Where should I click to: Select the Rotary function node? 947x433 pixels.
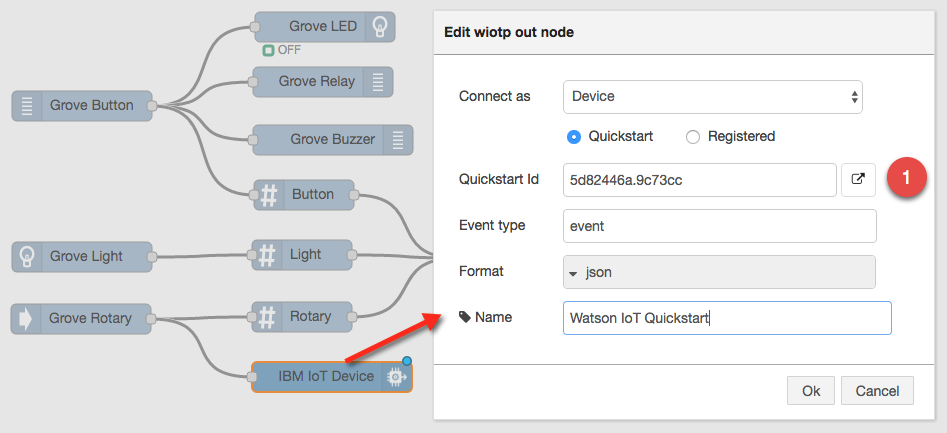310,317
